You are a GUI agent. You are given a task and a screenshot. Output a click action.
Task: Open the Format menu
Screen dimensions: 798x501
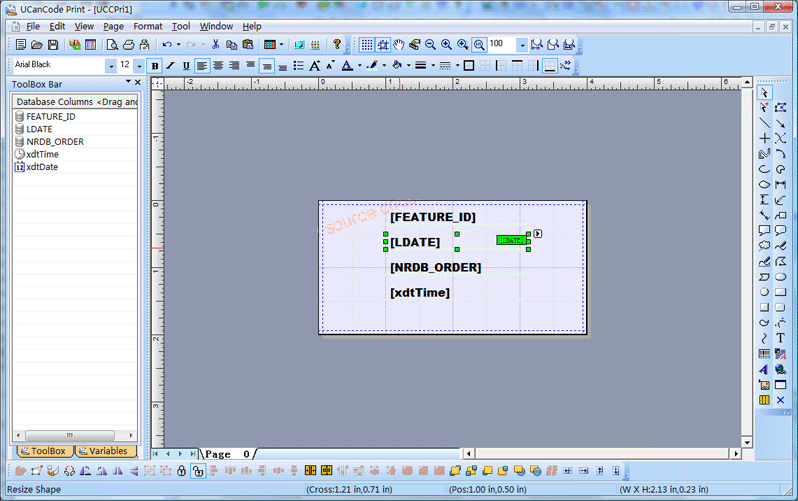pos(147,26)
